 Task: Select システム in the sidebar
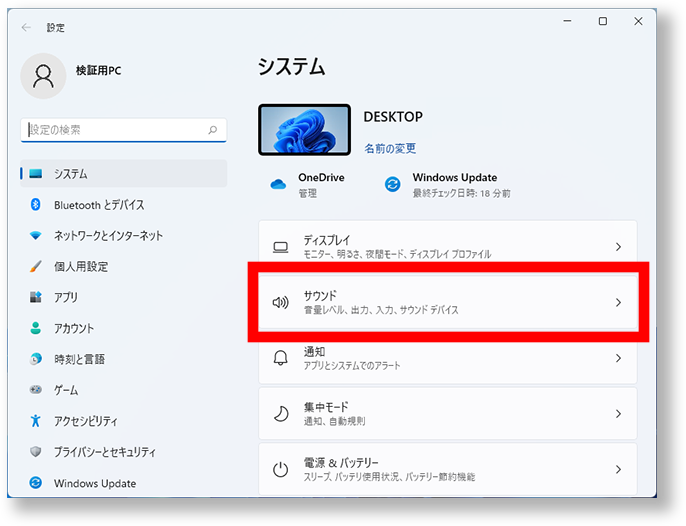click(124, 174)
